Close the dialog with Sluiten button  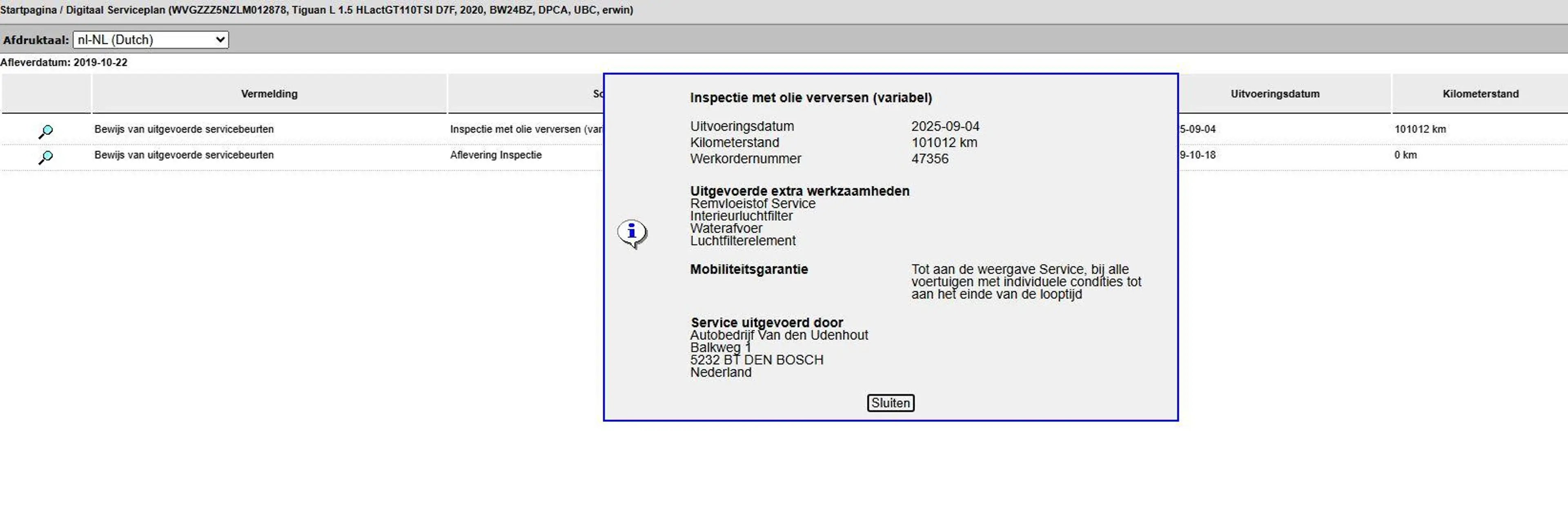pyautogui.click(x=890, y=403)
